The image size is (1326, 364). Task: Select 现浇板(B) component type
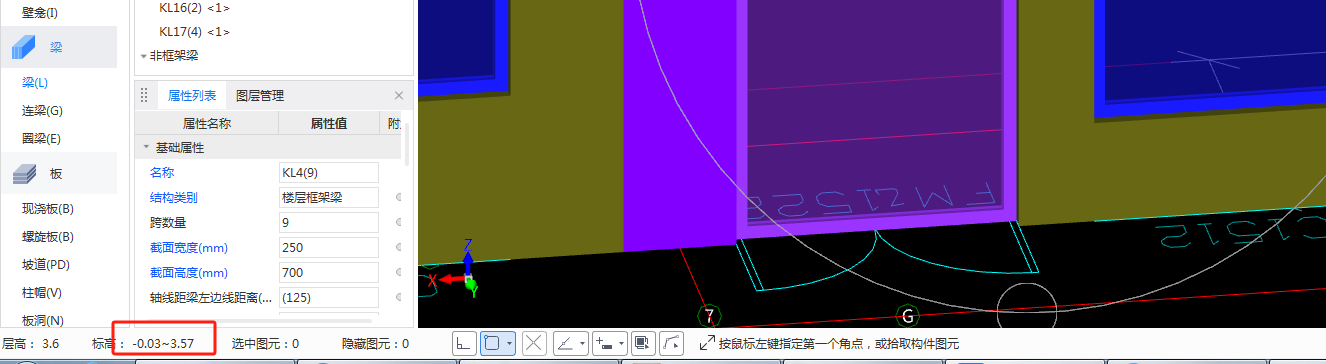[48, 209]
